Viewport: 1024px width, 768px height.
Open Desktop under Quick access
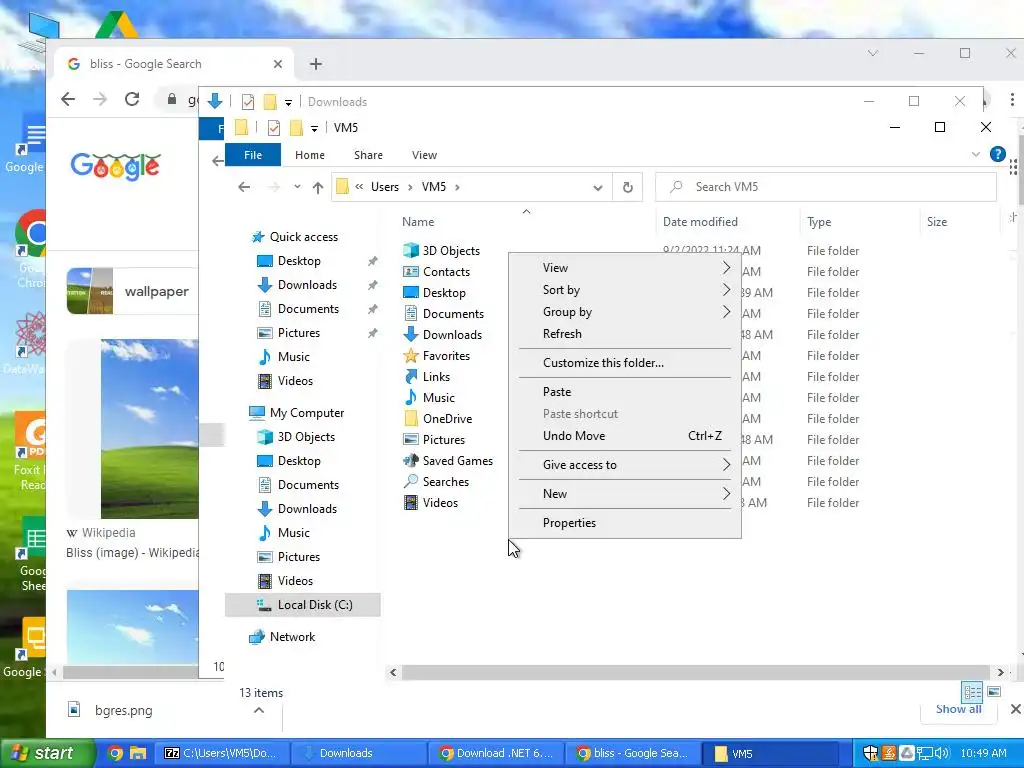pos(299,261)
